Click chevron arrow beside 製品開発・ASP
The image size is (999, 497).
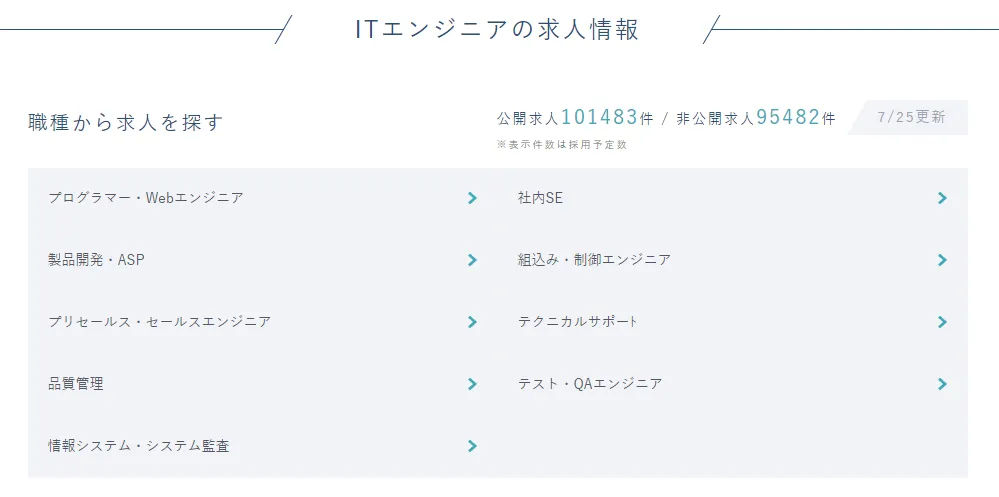click(x=472, y=260)
